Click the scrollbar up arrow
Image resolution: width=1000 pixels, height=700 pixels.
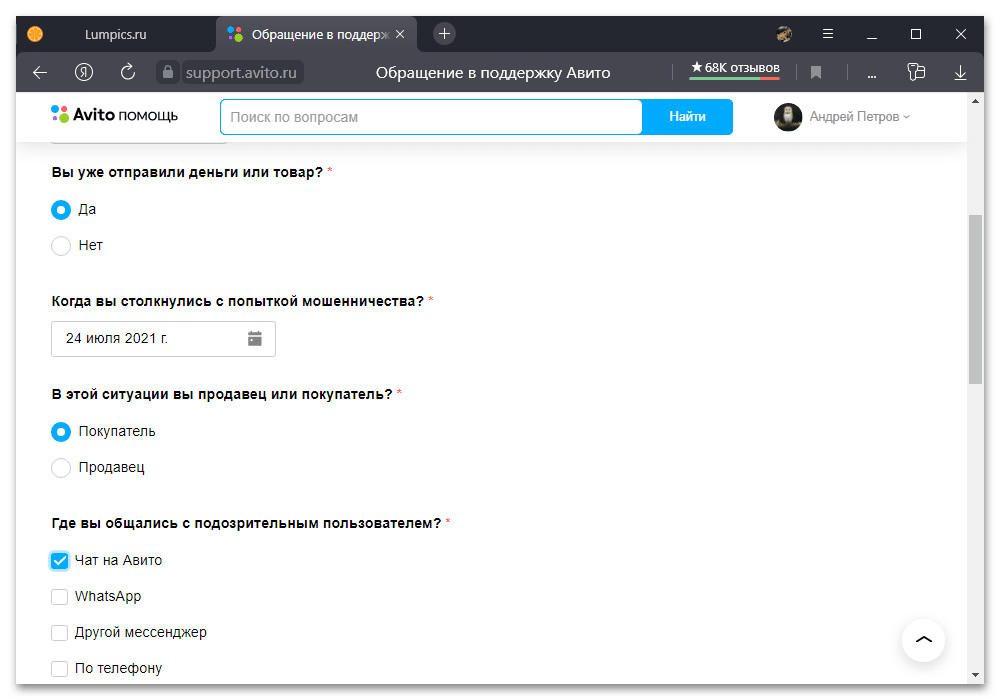coord(975,101)
